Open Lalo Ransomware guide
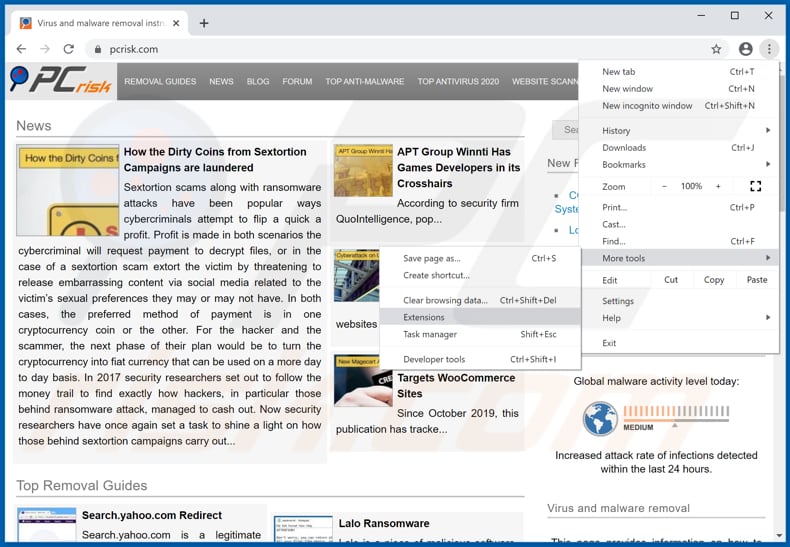790x547 pixels. [x=384, y=523]
